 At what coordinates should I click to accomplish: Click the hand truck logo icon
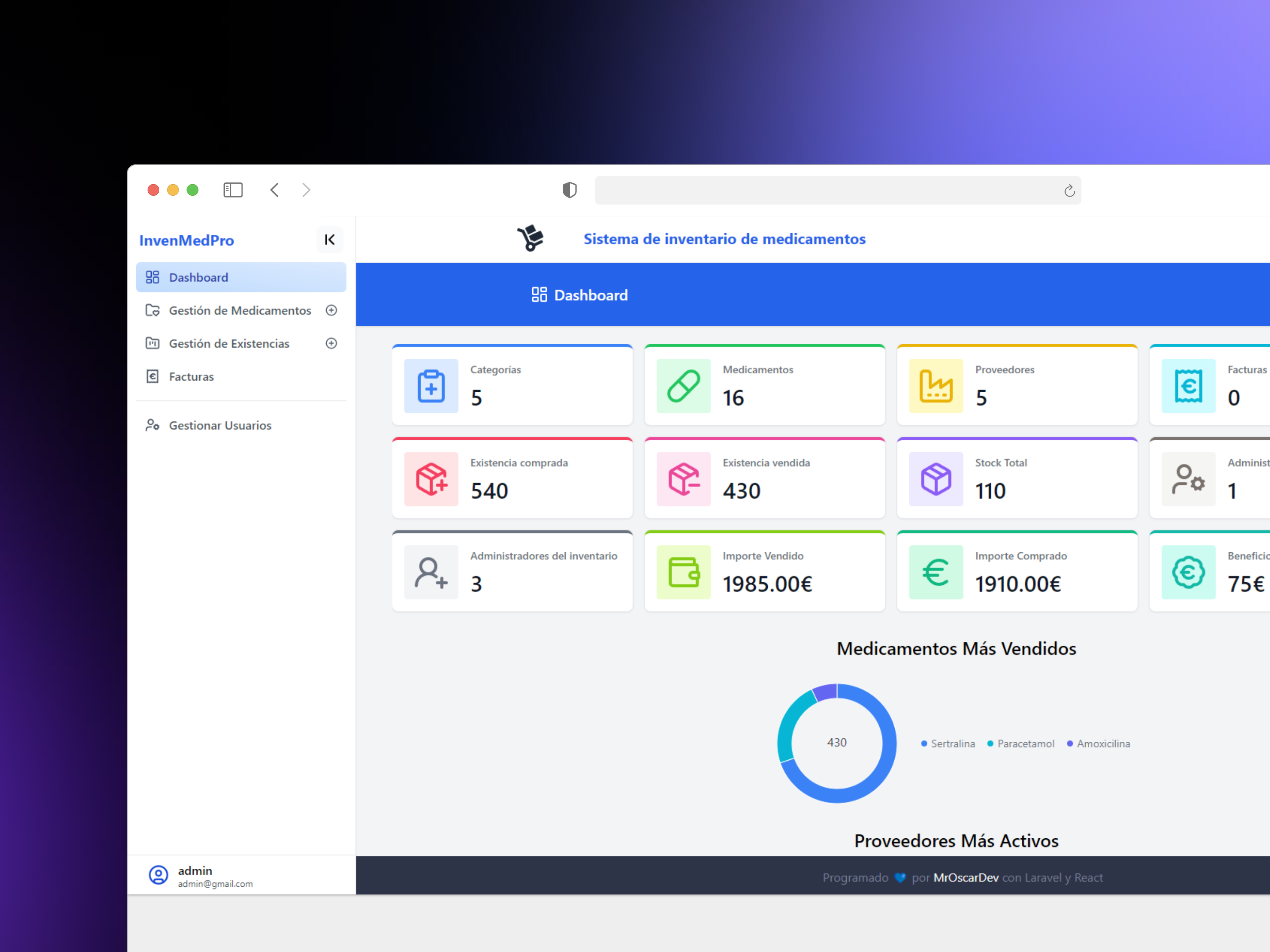click(x=530, y=238)
